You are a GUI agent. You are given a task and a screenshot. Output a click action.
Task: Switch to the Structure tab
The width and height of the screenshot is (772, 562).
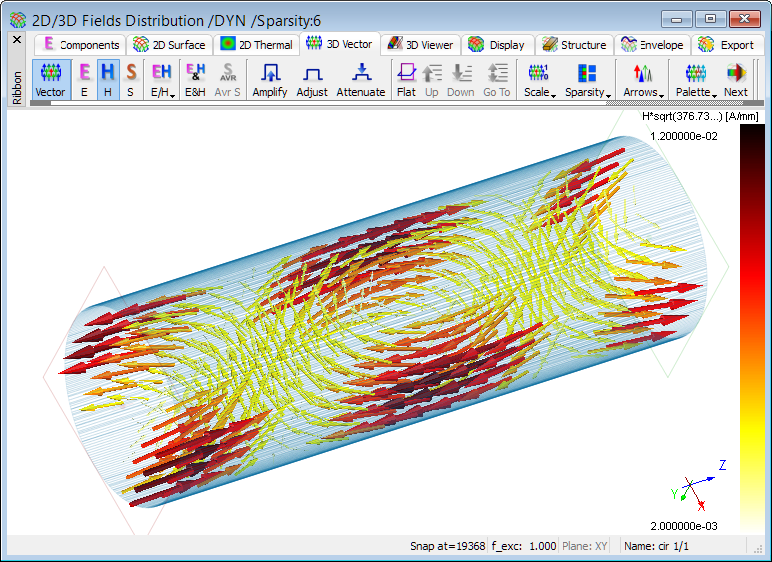coord(575,45)
